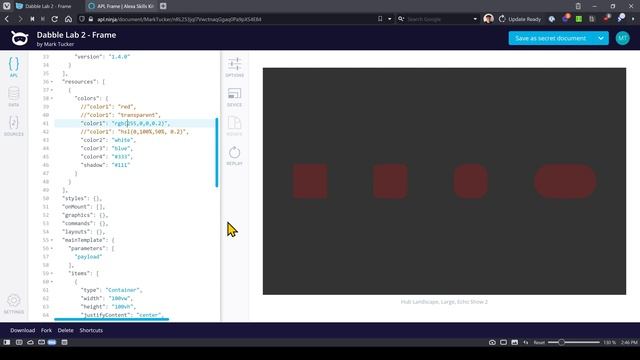Viewport: 640px width, 360px height.
Task: Open the trash closed-tabs icon
Action: click(x=578, y=6)
